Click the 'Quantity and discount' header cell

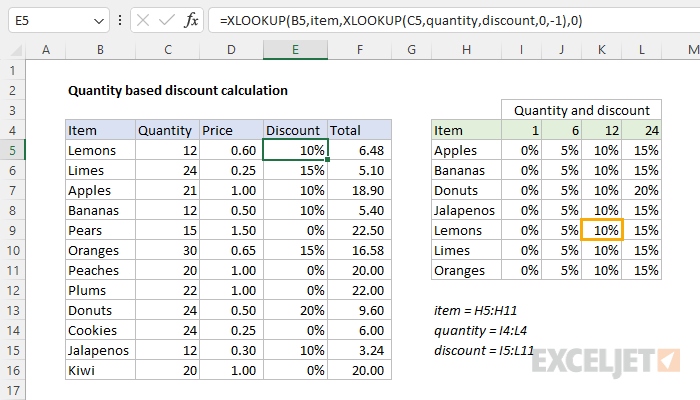pyautogui.click(x=581, y=110)
